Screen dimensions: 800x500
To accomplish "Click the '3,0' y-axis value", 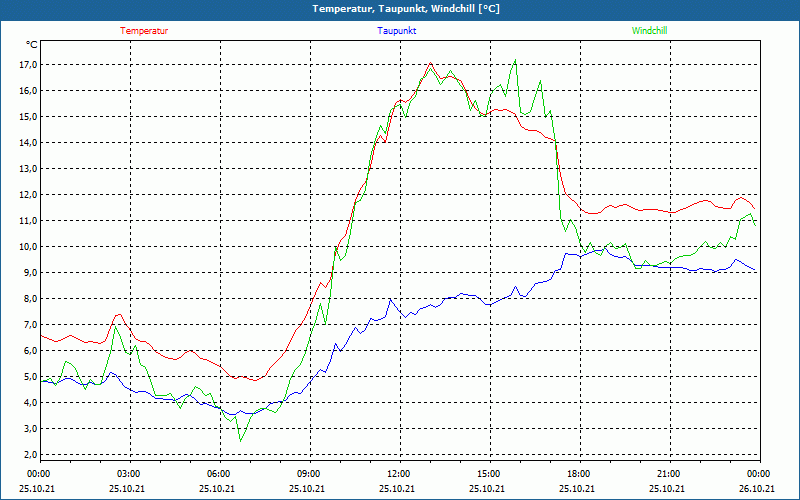I will [30, 429].
